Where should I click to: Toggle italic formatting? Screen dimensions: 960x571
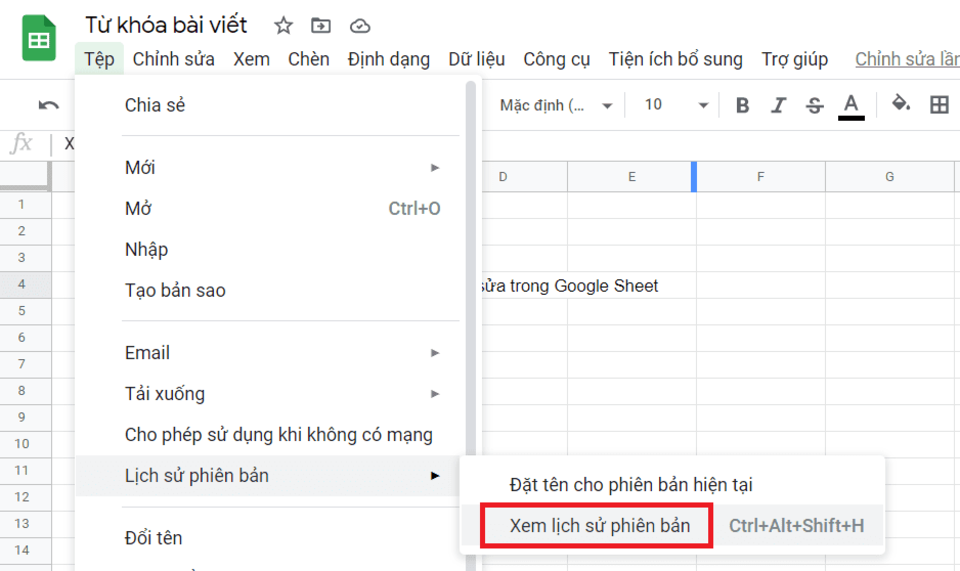779,105
